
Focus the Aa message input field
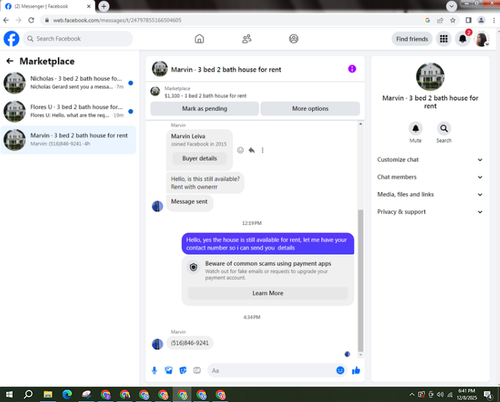point(272,370)
